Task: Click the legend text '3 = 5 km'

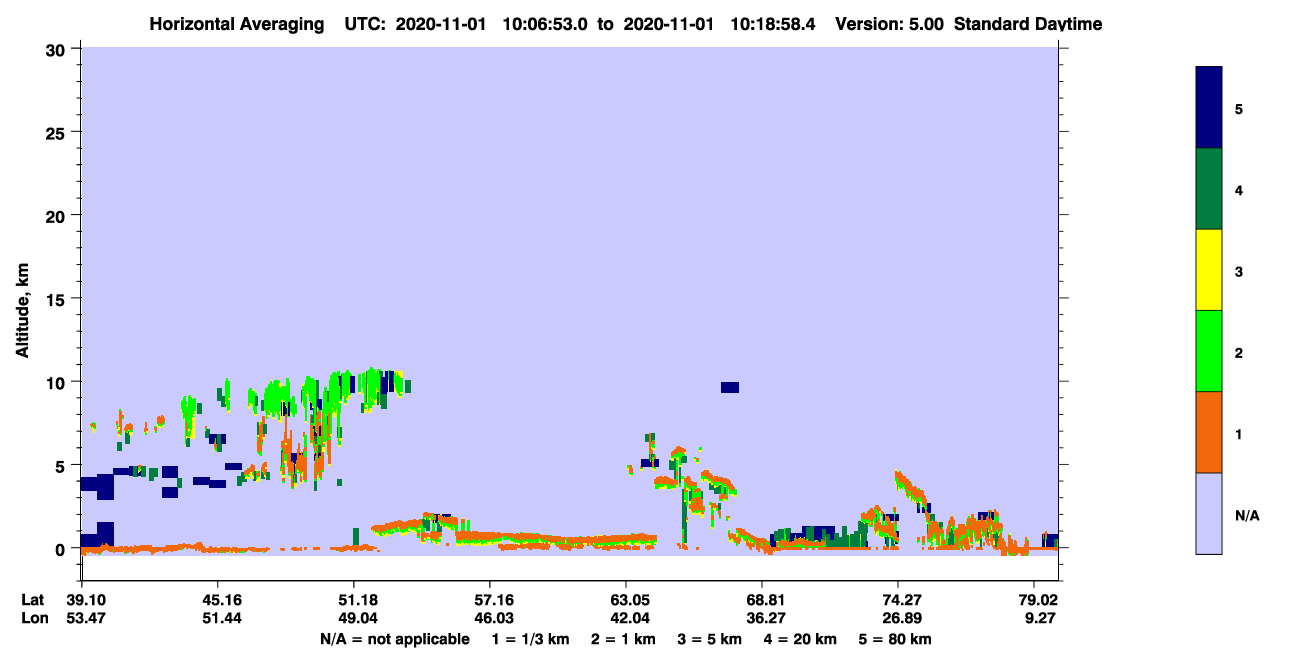Action: coord(710,639)
